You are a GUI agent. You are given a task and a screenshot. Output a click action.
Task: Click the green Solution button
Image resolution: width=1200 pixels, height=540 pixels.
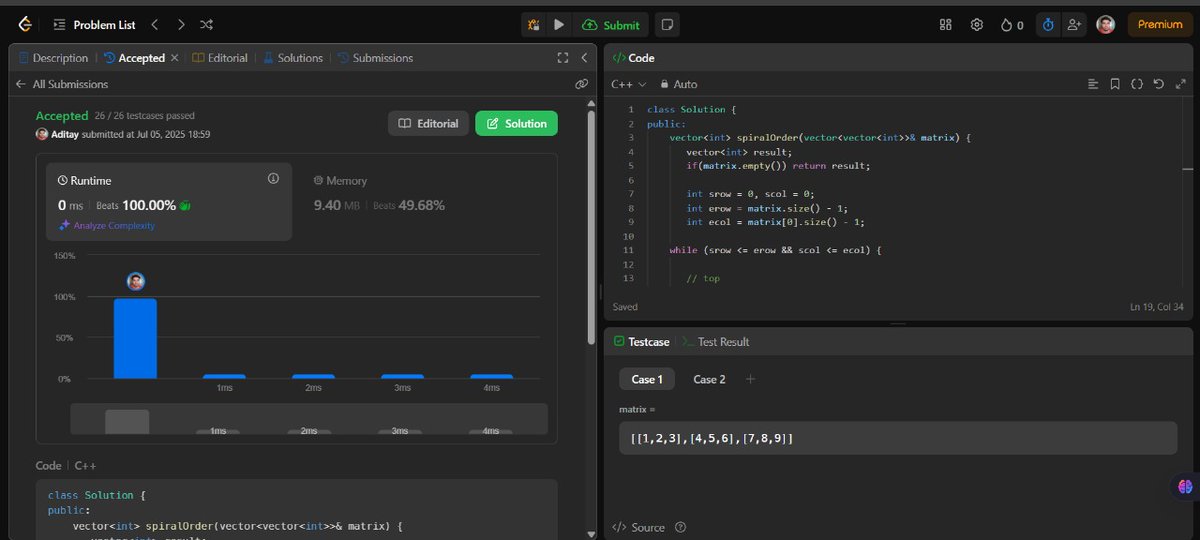click(x=516, y=123)
